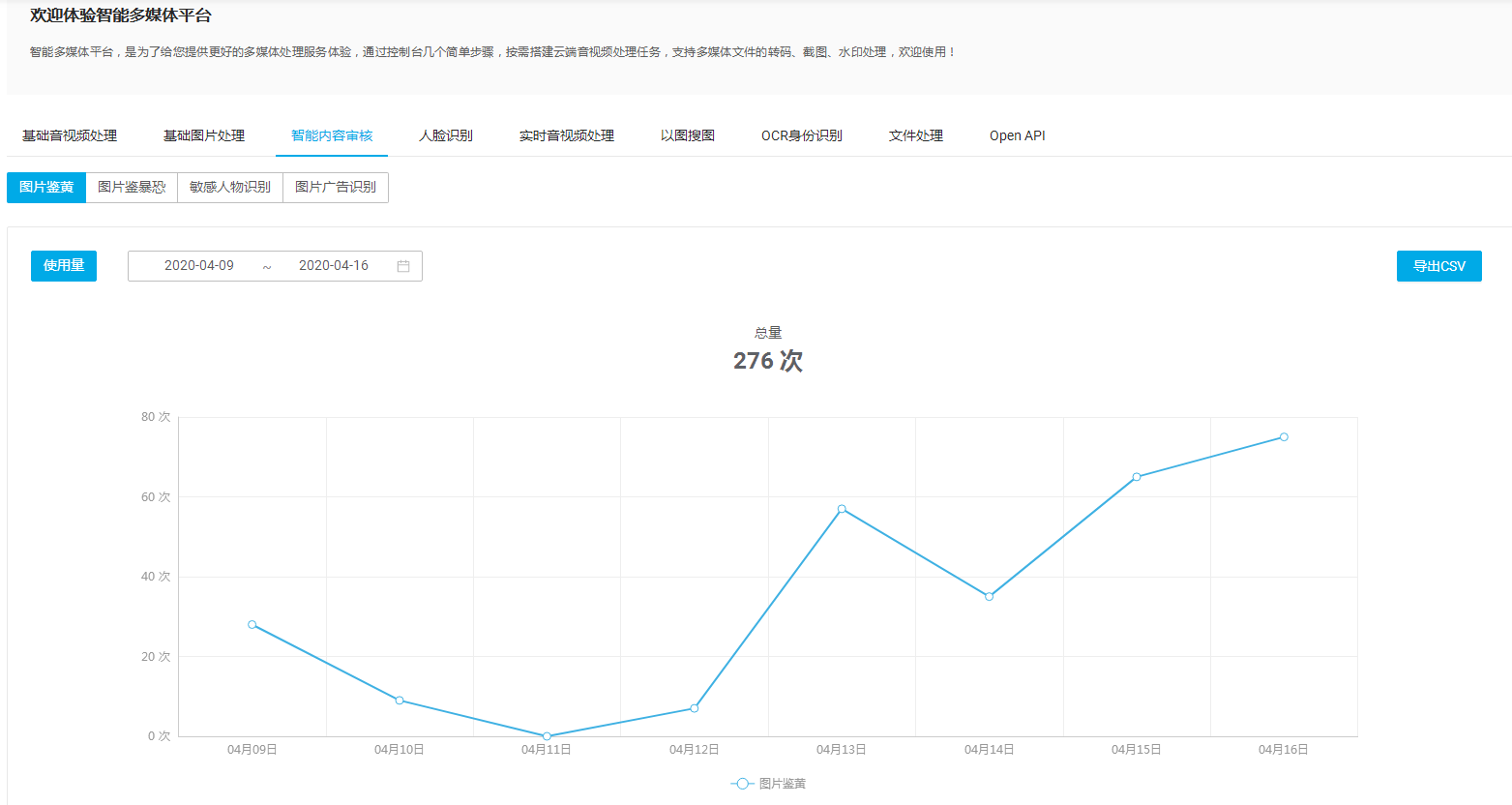The image size is (1512, 805).
Task: Click the 04月14日 x-axis label
Action: click(x=989, y=750)
